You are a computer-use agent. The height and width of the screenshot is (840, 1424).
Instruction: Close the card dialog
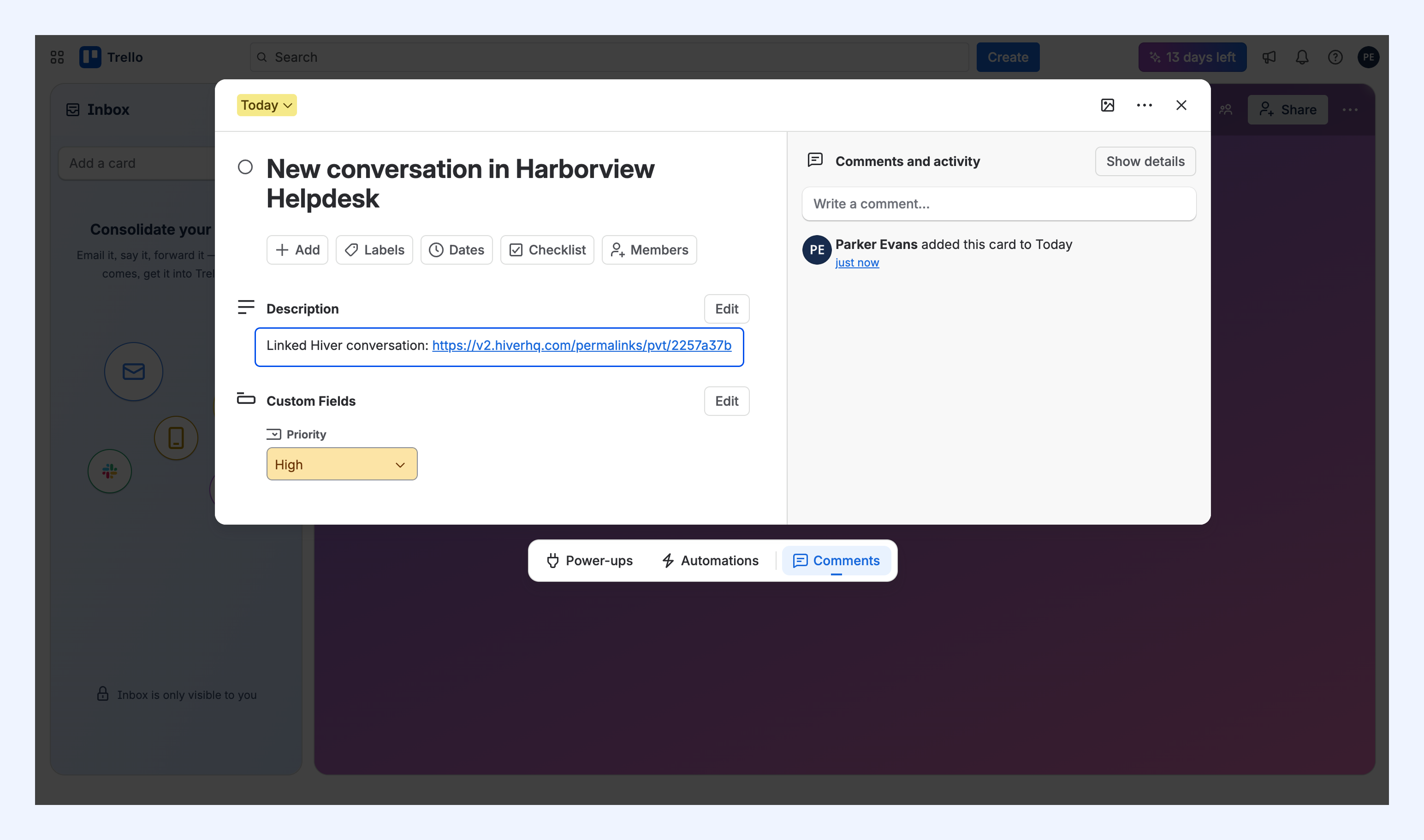coord(1181,105)
